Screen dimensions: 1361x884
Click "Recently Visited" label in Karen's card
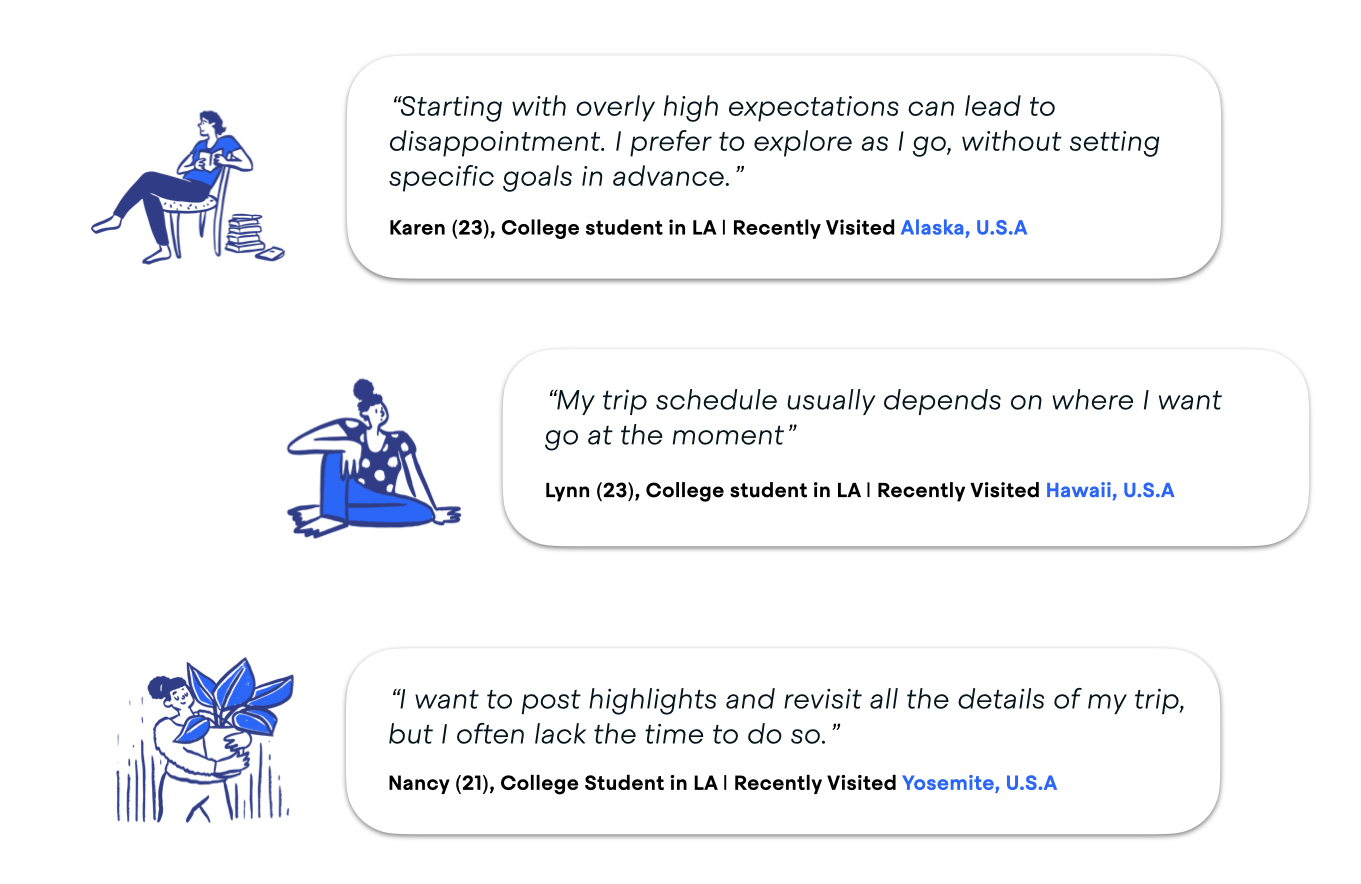click(813, 228)
